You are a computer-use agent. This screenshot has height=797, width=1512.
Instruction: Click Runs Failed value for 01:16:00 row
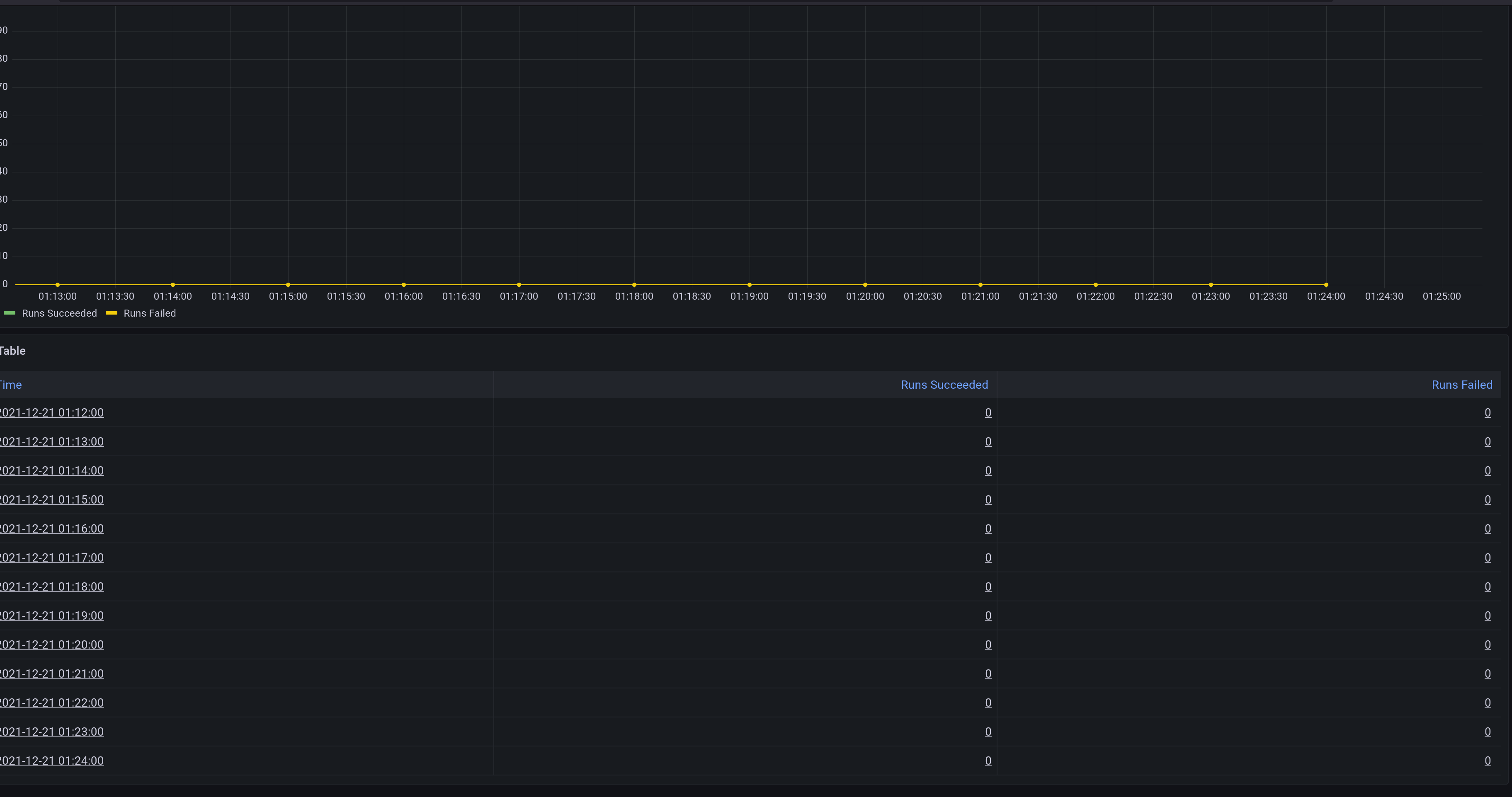click(1488, 529)
